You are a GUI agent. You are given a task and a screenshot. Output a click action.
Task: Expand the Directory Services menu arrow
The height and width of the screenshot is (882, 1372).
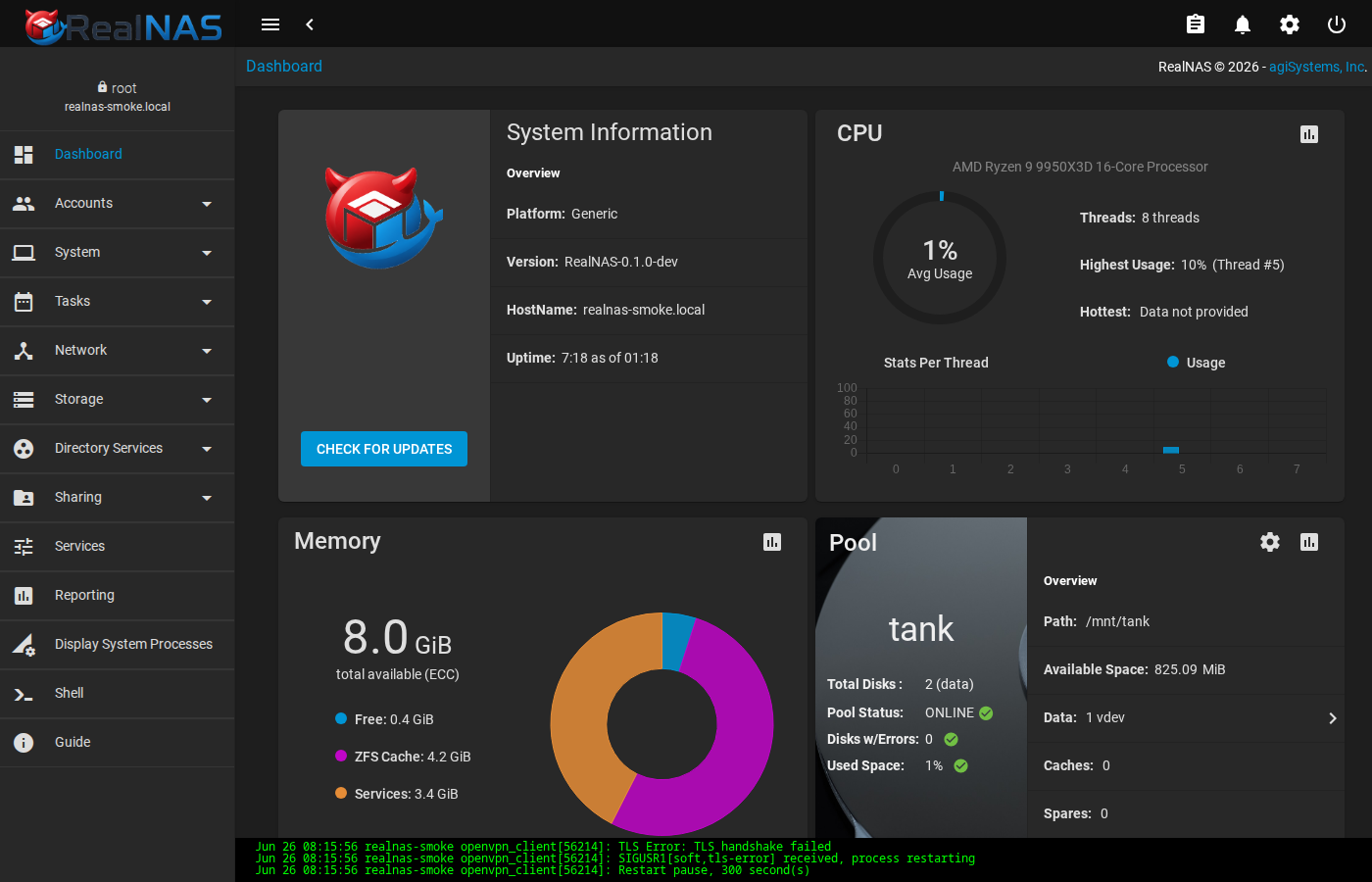207,449
